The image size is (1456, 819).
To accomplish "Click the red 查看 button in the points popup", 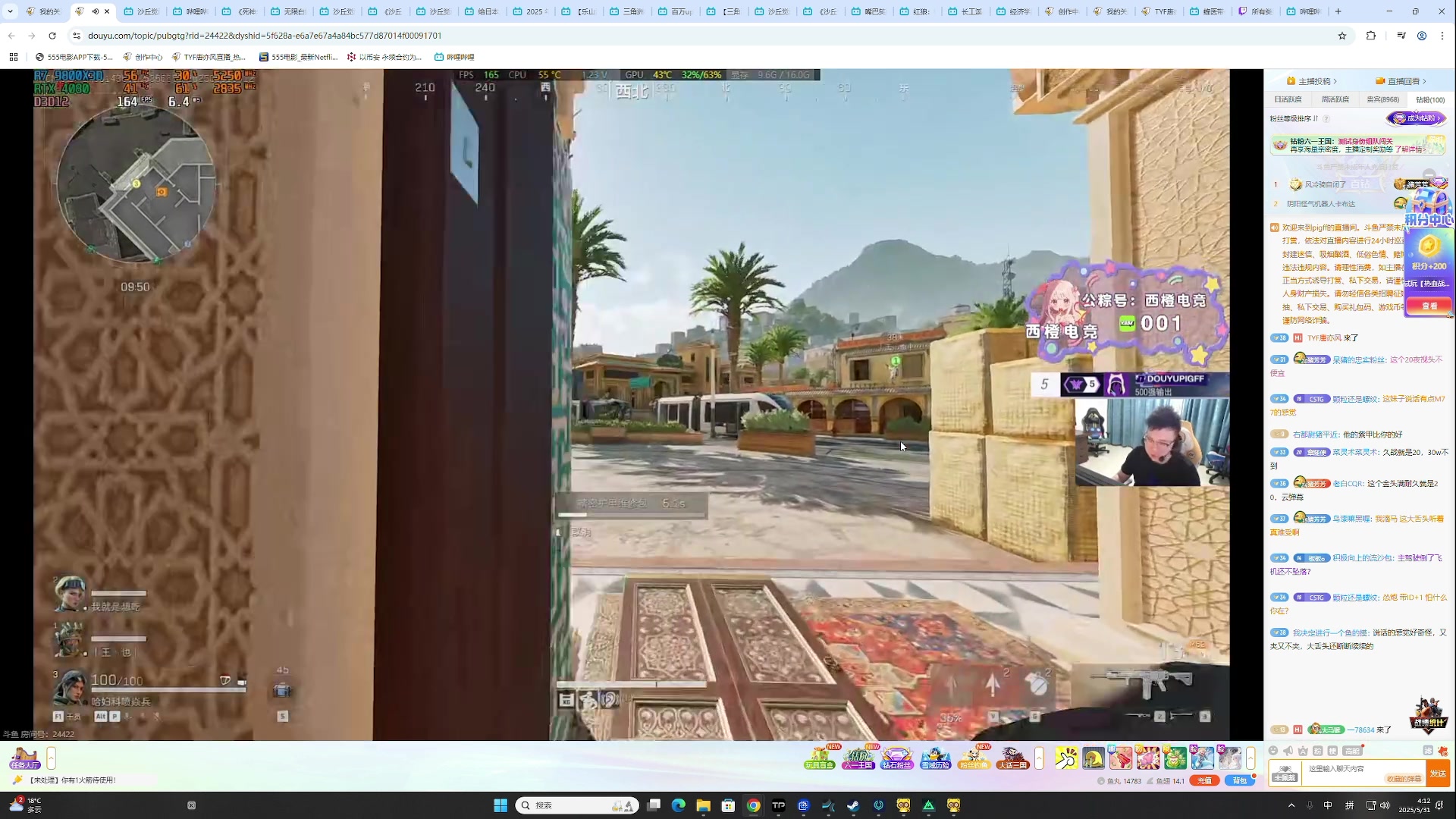I will click(1429, 306).
